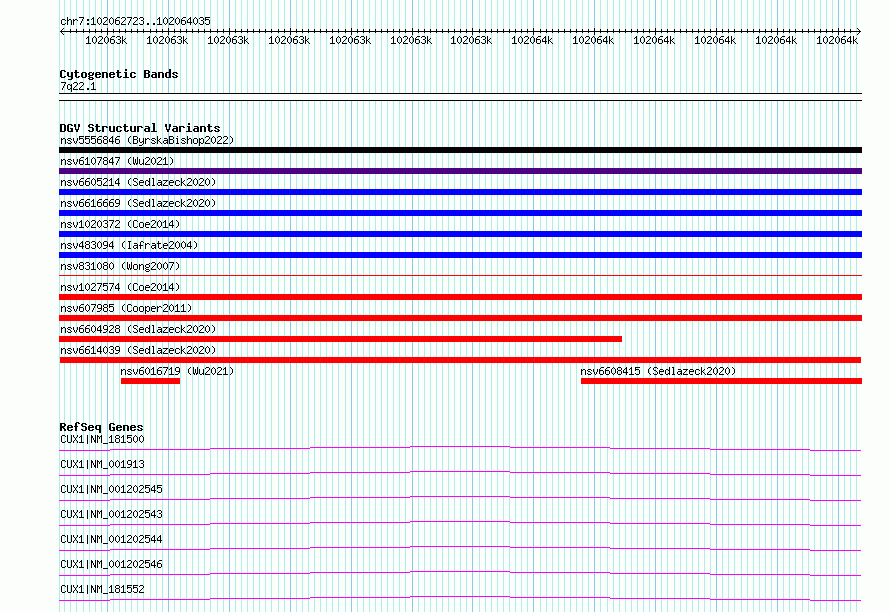Click the RefSeq Genes track title
The width and height of the screenshot is (890, 612).
pos(102,427)
